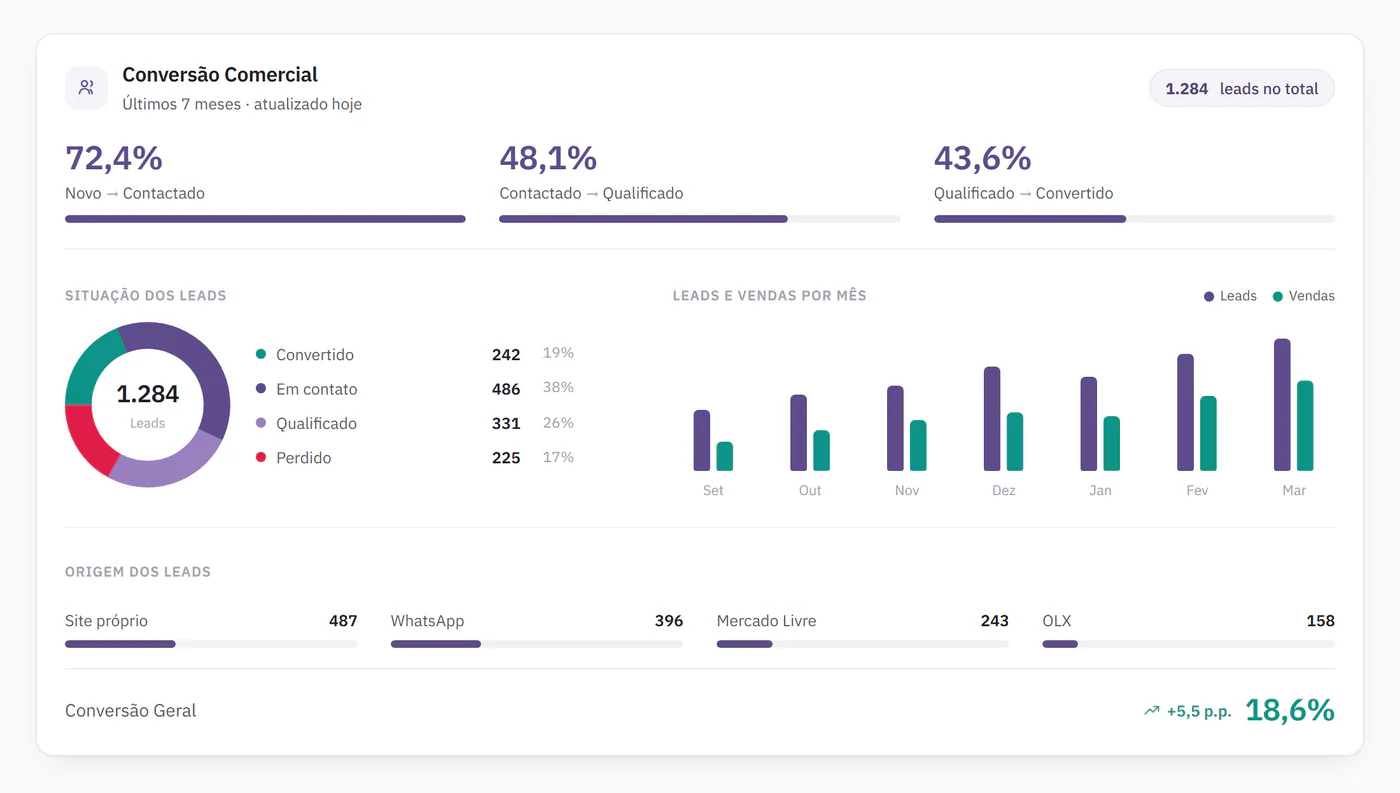The height and width of the screenshot is (793, 1400).
Task: Click the purple Leads bar for Dez
Action: click(992, 419)
